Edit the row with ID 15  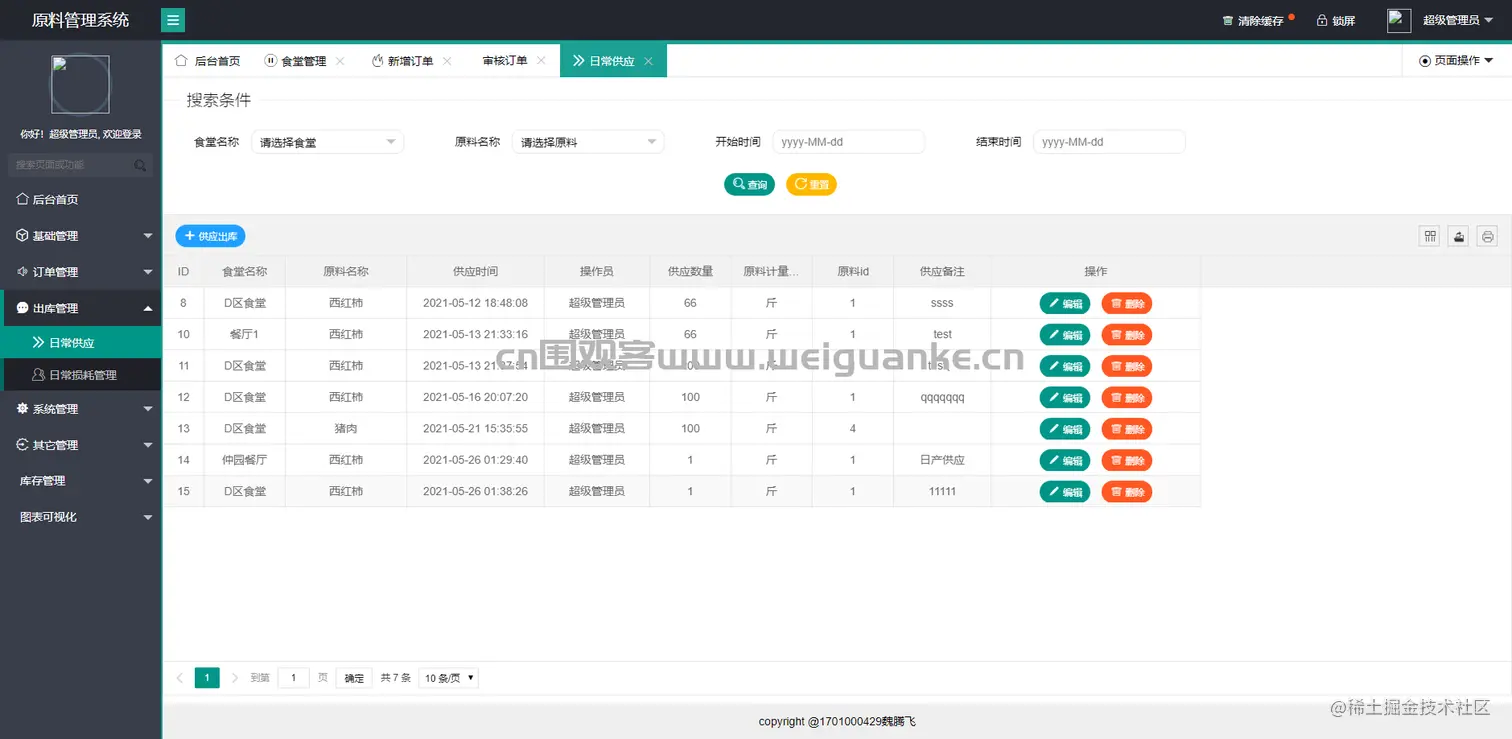(1065, 492)
